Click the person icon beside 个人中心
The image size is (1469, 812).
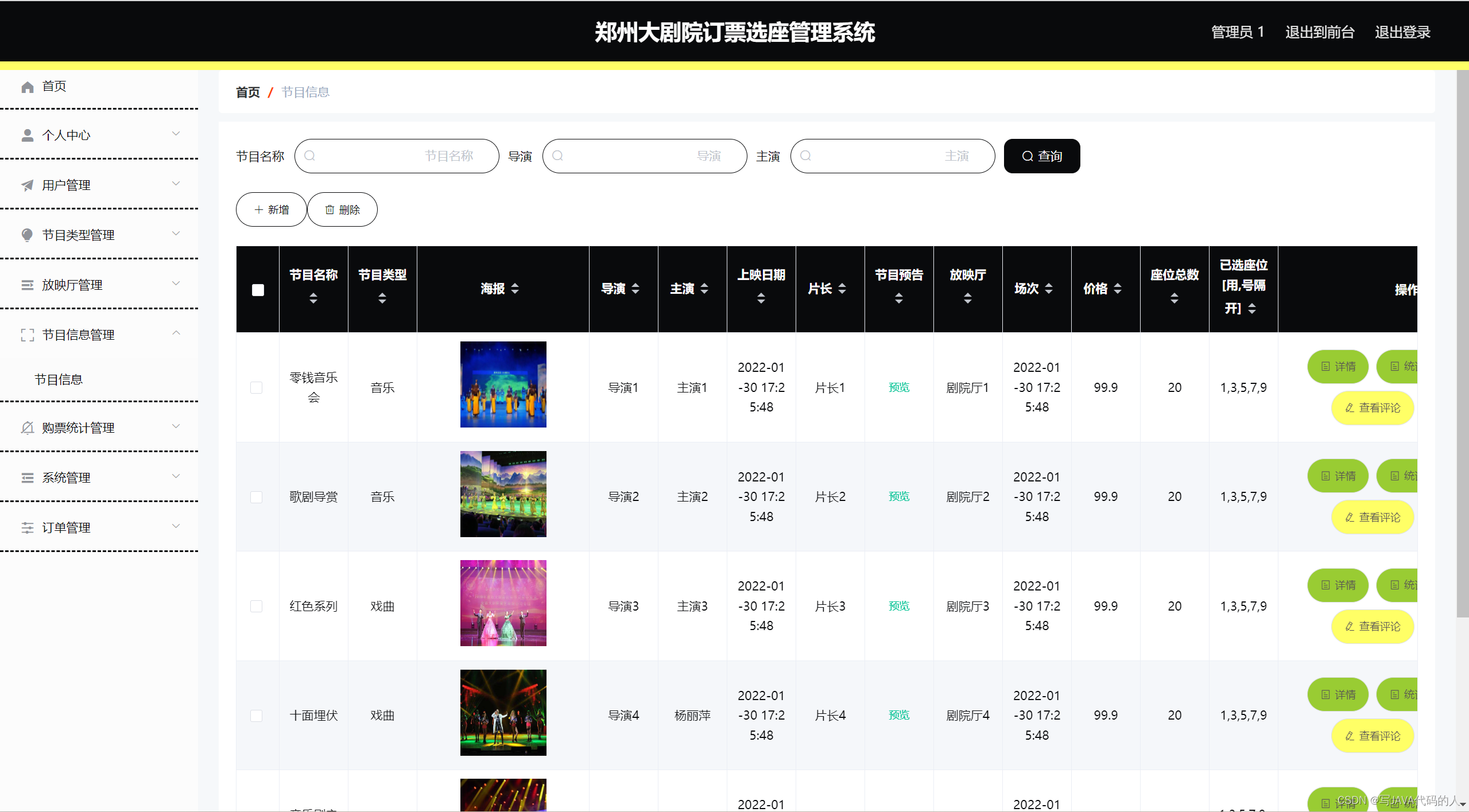(27, 135)
